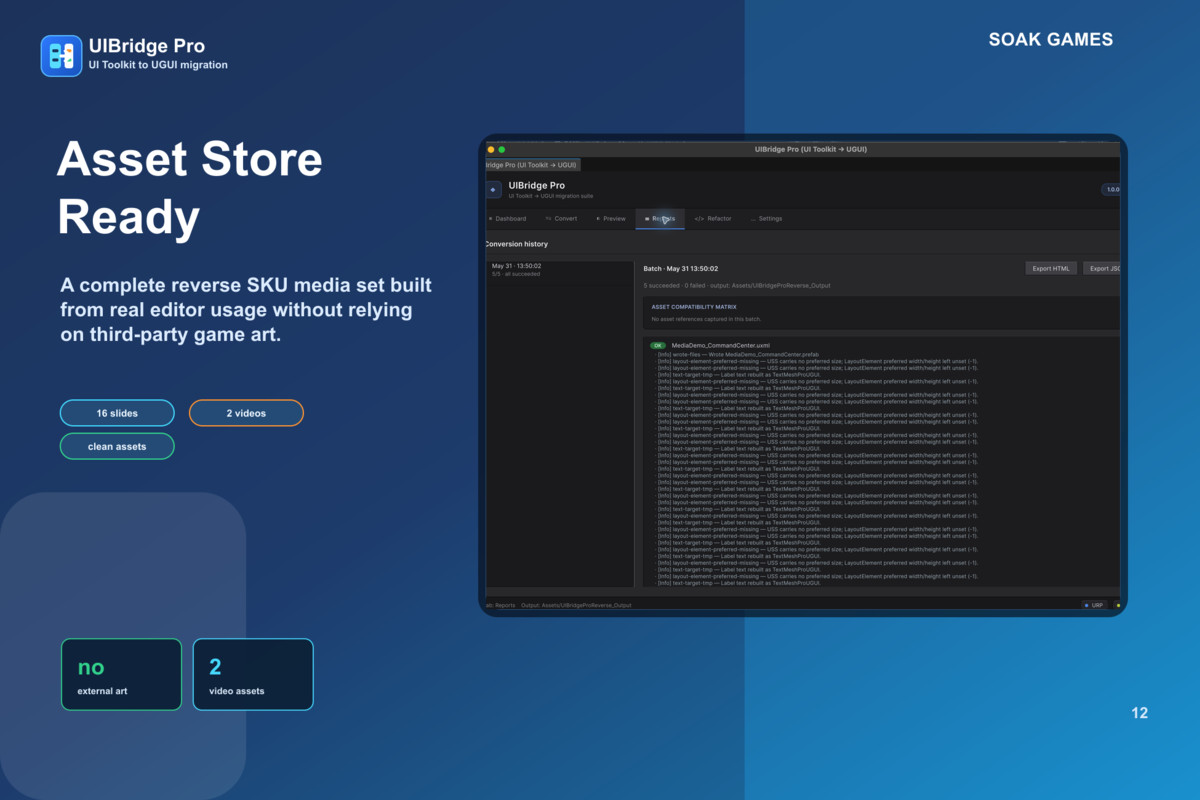Click the green OK status badge
This screenshot has height=800, width=1200.
[657, 345]
